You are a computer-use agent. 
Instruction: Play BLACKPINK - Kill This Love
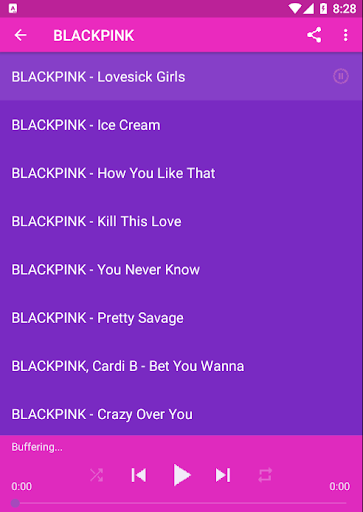(x=181, y=221)
